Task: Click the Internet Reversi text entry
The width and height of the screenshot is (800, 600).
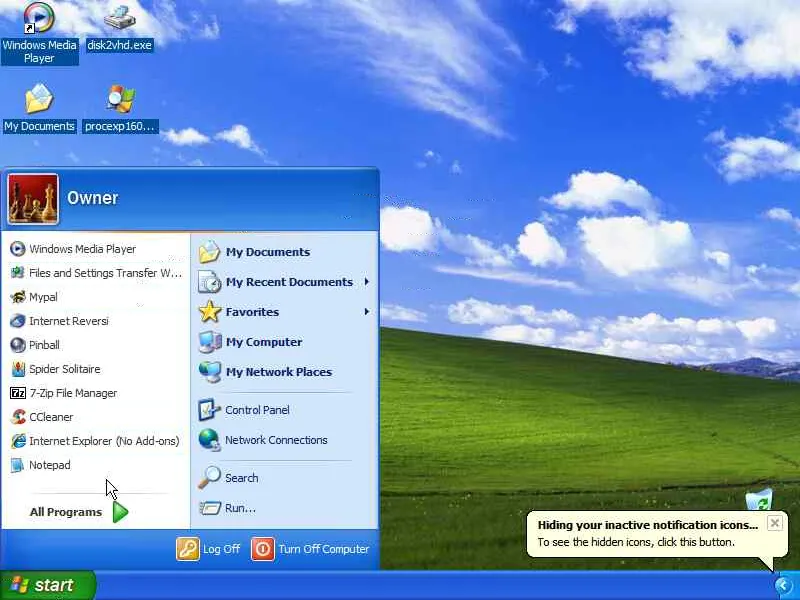Action: (69, 321)
